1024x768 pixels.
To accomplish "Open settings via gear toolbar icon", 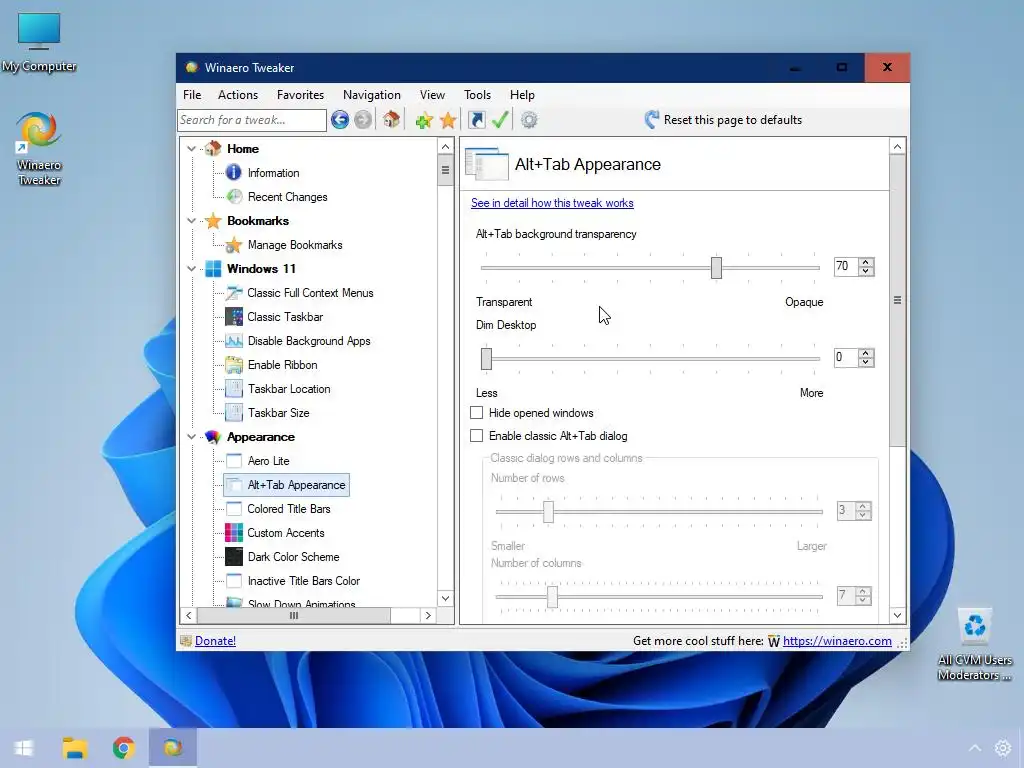I will click(x=529, y=120).
